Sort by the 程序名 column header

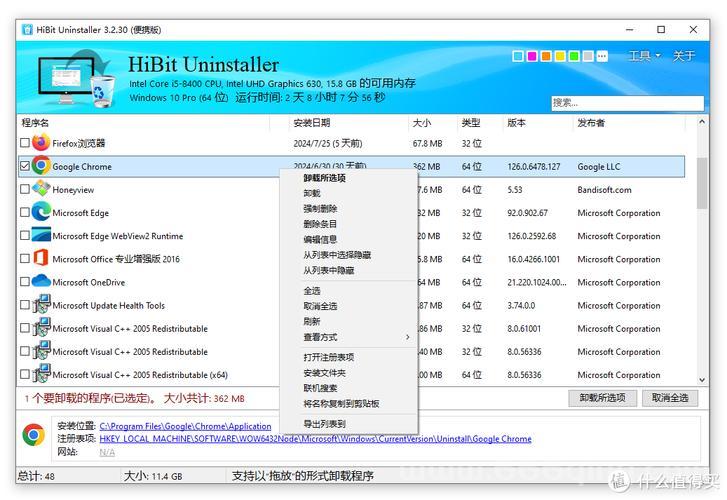pyautogui.click(x=35, y=123)
